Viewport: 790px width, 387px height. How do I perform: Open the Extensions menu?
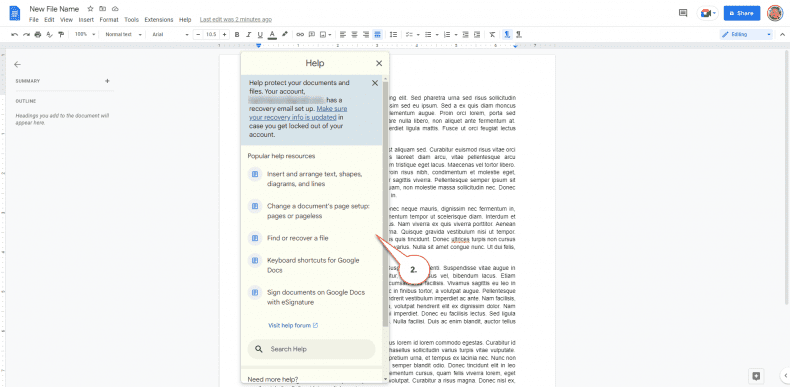tap(159, 20)
